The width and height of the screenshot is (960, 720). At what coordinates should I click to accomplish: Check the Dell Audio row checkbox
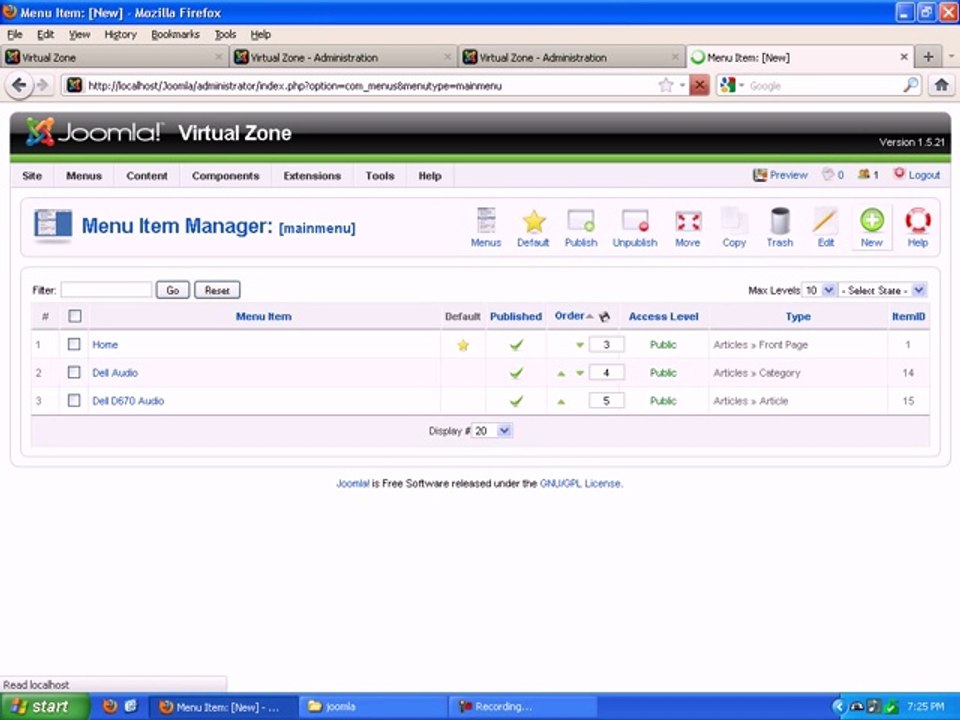coord(74,372)
